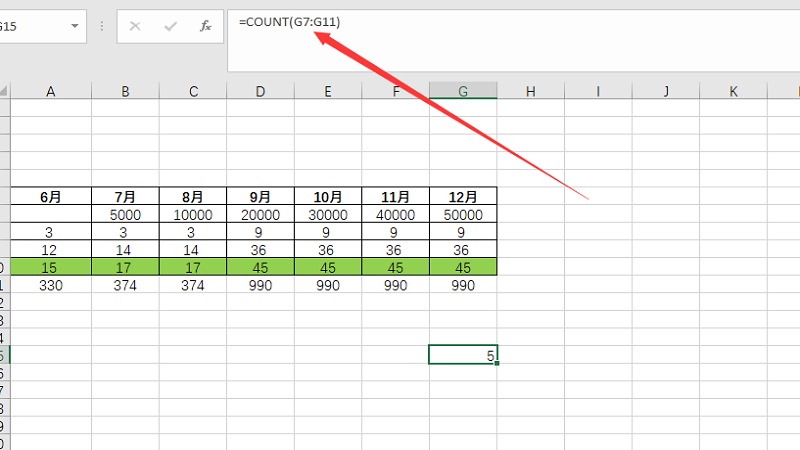Open Insert Function via fx icon
The height and width of the screenshot is (450, 800).
(206, 26)
